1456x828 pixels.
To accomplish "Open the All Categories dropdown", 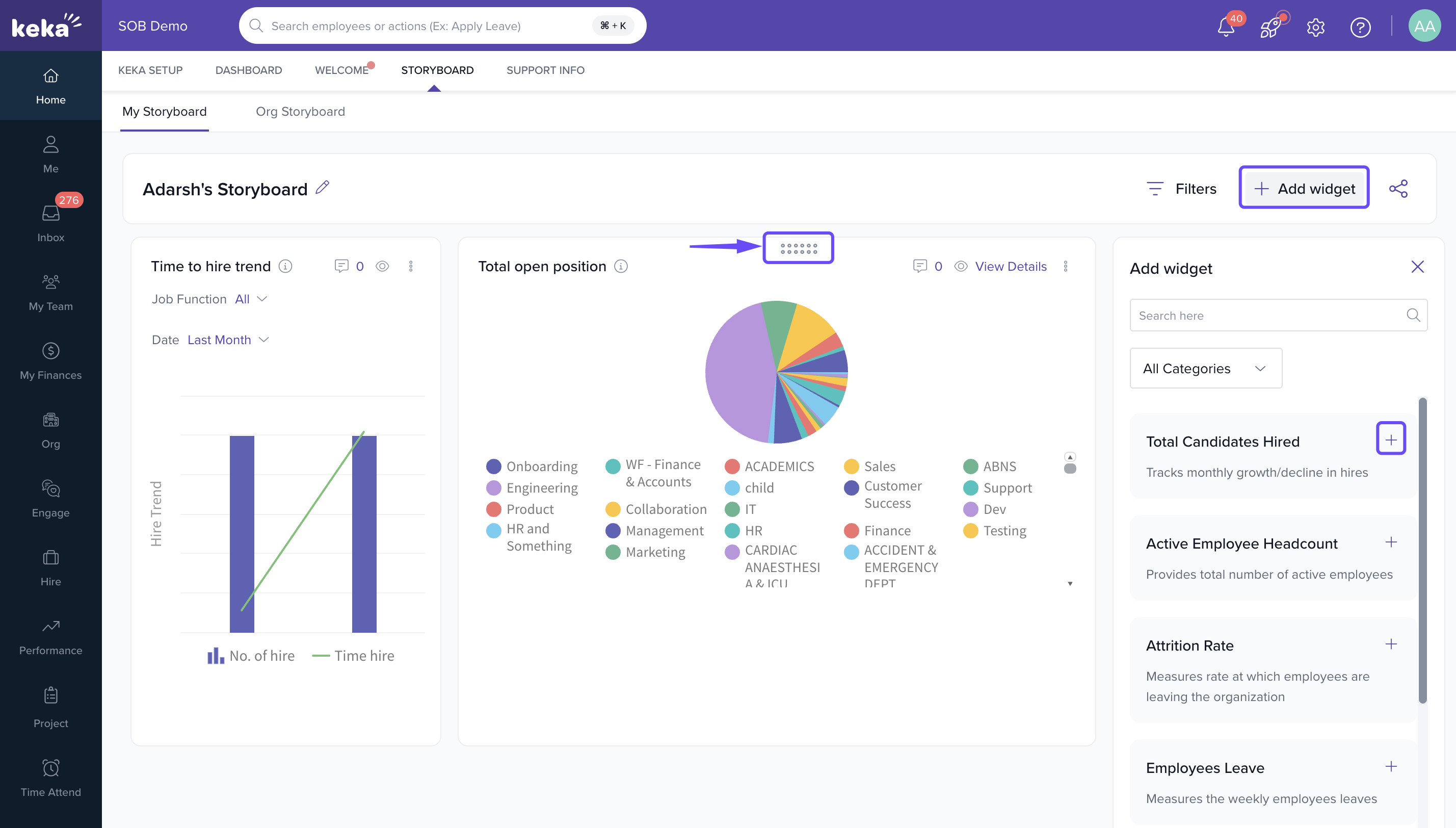I will pyautogui.click(x=1205, y=369).
